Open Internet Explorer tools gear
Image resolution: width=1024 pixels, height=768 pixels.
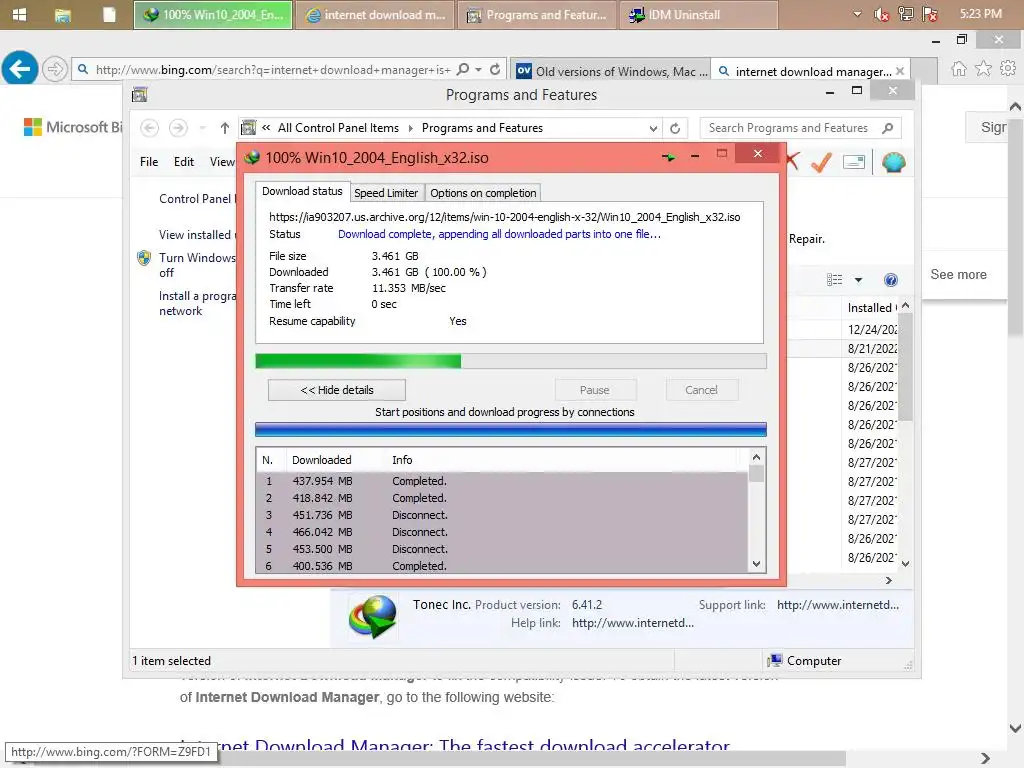1008,68
